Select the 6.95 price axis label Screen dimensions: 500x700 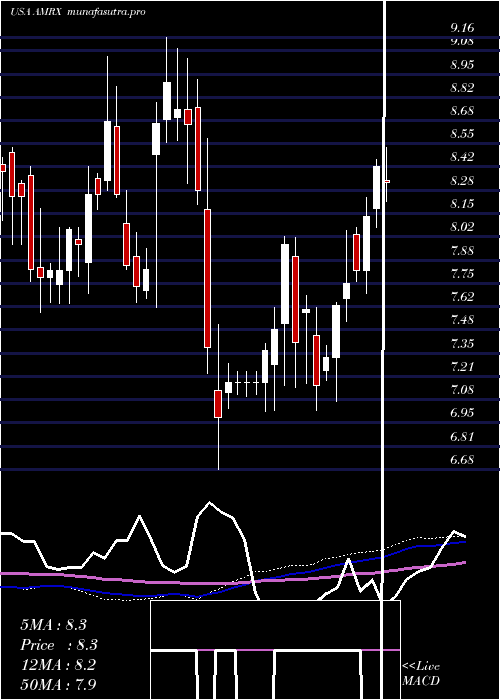462,413
